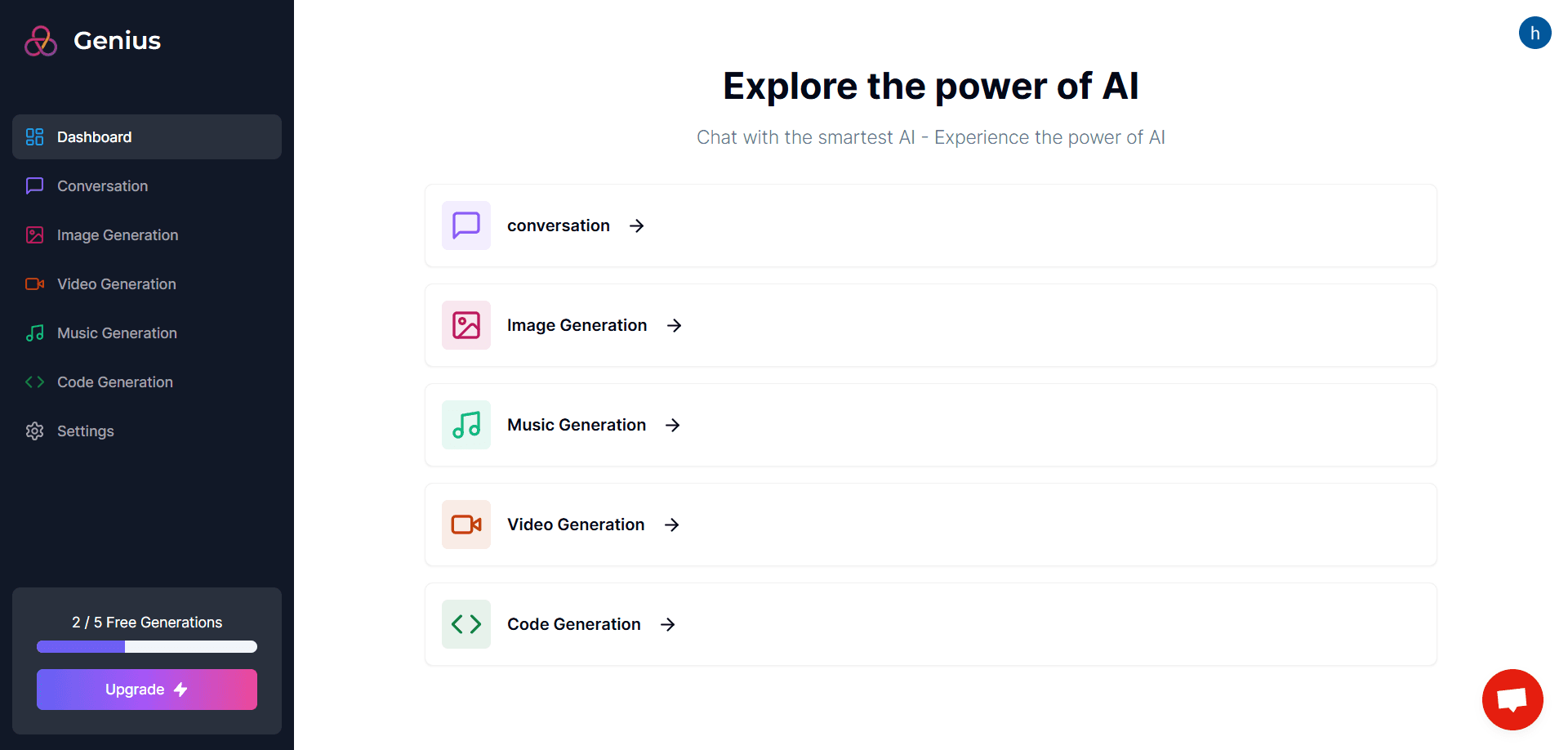The width and height of the screenshot is (1568, 750).
Task: Open the chat support bubble at bottom right
Action: pyautogui.click(x=1512, y=699)
